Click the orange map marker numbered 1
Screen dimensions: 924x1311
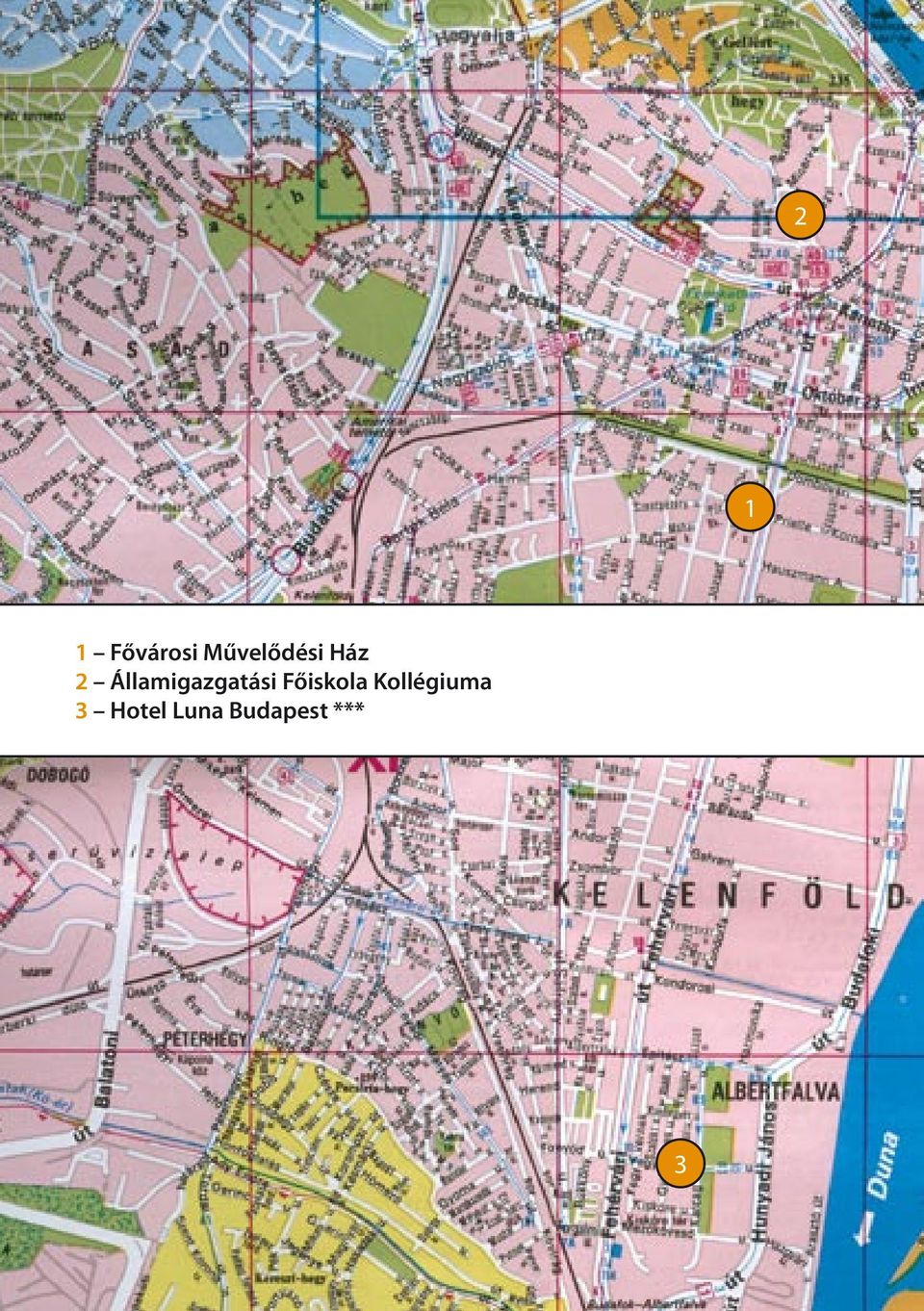pos(752,507)
